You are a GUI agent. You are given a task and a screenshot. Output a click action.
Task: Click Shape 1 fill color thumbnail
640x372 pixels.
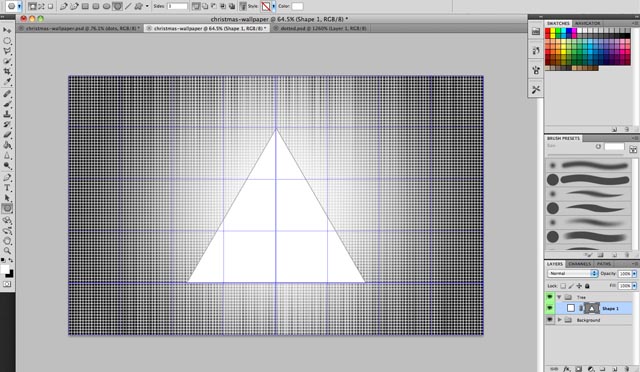coord(571,308)
